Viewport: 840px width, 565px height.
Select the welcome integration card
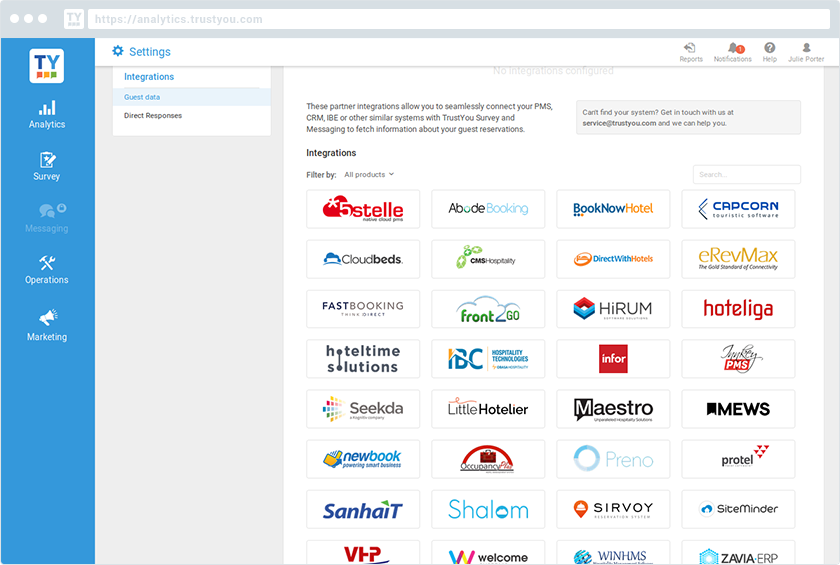click(x=488, y=553)
